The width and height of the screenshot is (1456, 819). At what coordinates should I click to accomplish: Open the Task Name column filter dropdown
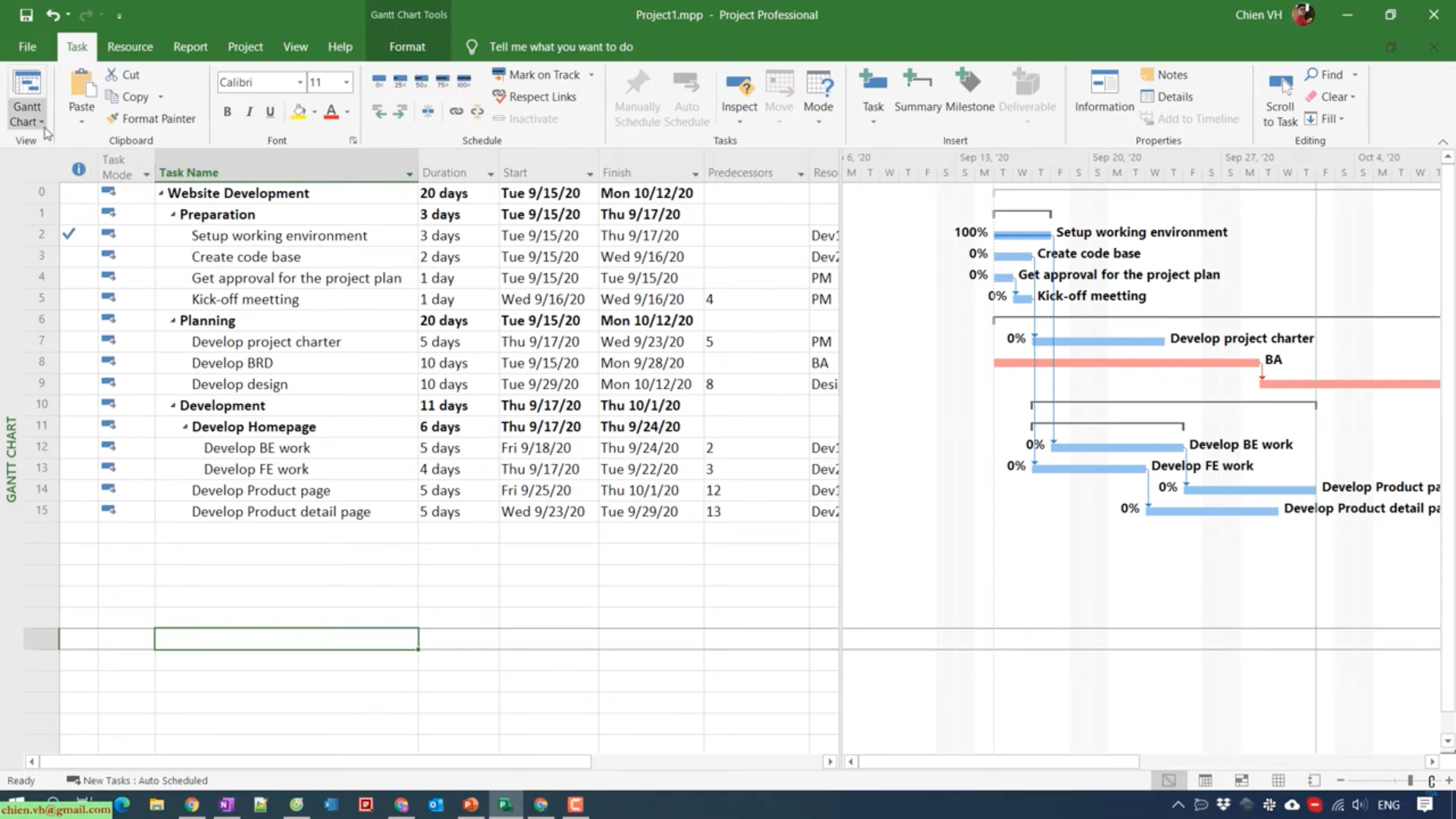409,174
